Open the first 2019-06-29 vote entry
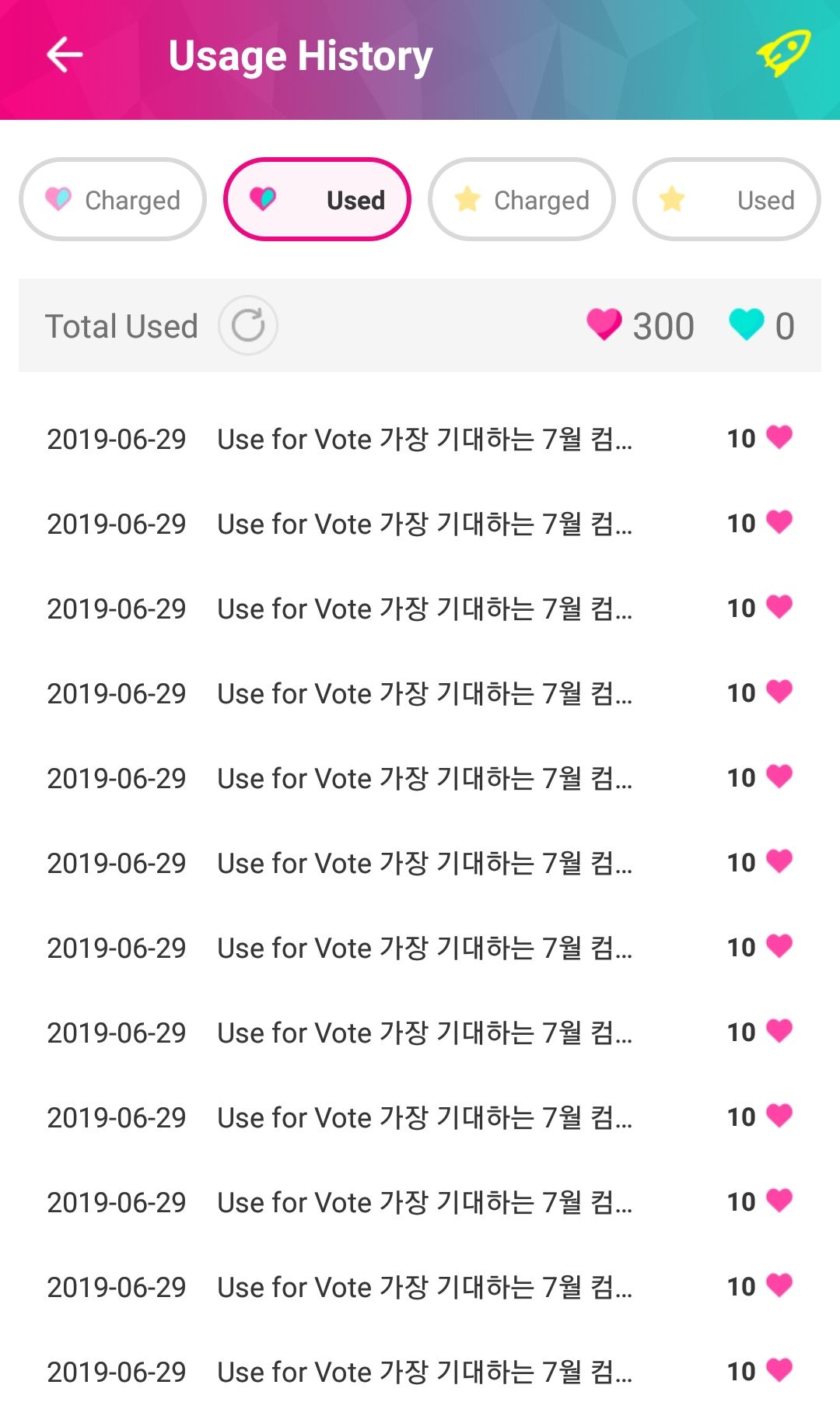Screen dimensions: 840x1427 (x=339, y=440)
